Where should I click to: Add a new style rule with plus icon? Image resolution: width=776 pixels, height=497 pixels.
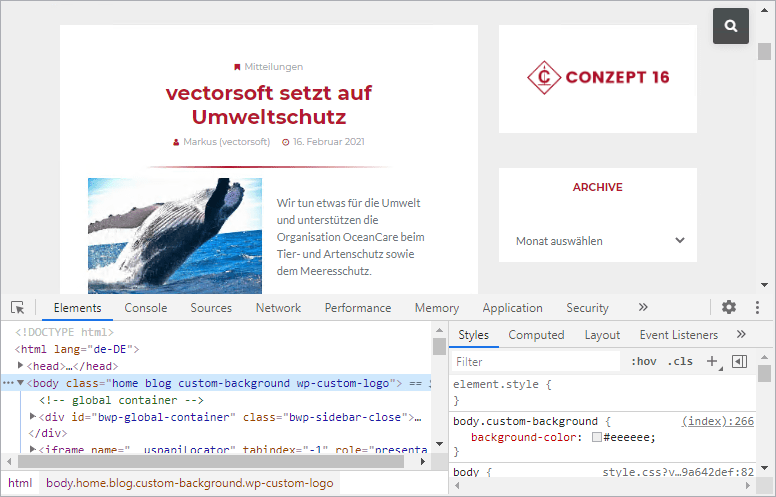click(x=712, y=361)
